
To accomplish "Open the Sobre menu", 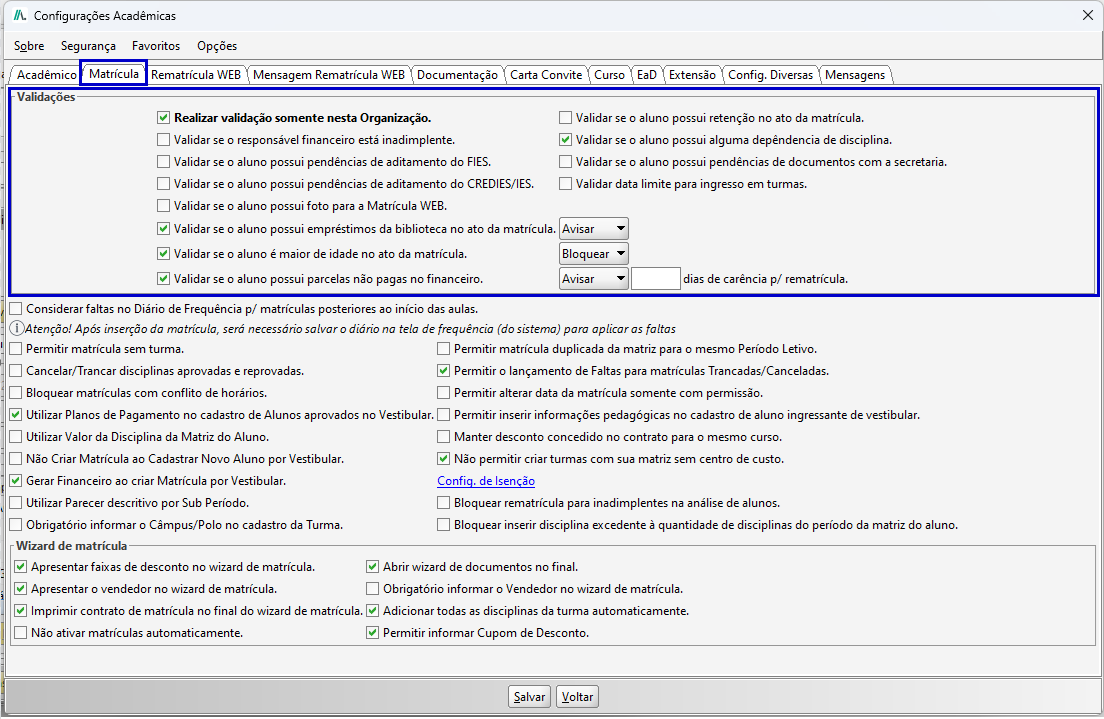I will pos(29,46).
